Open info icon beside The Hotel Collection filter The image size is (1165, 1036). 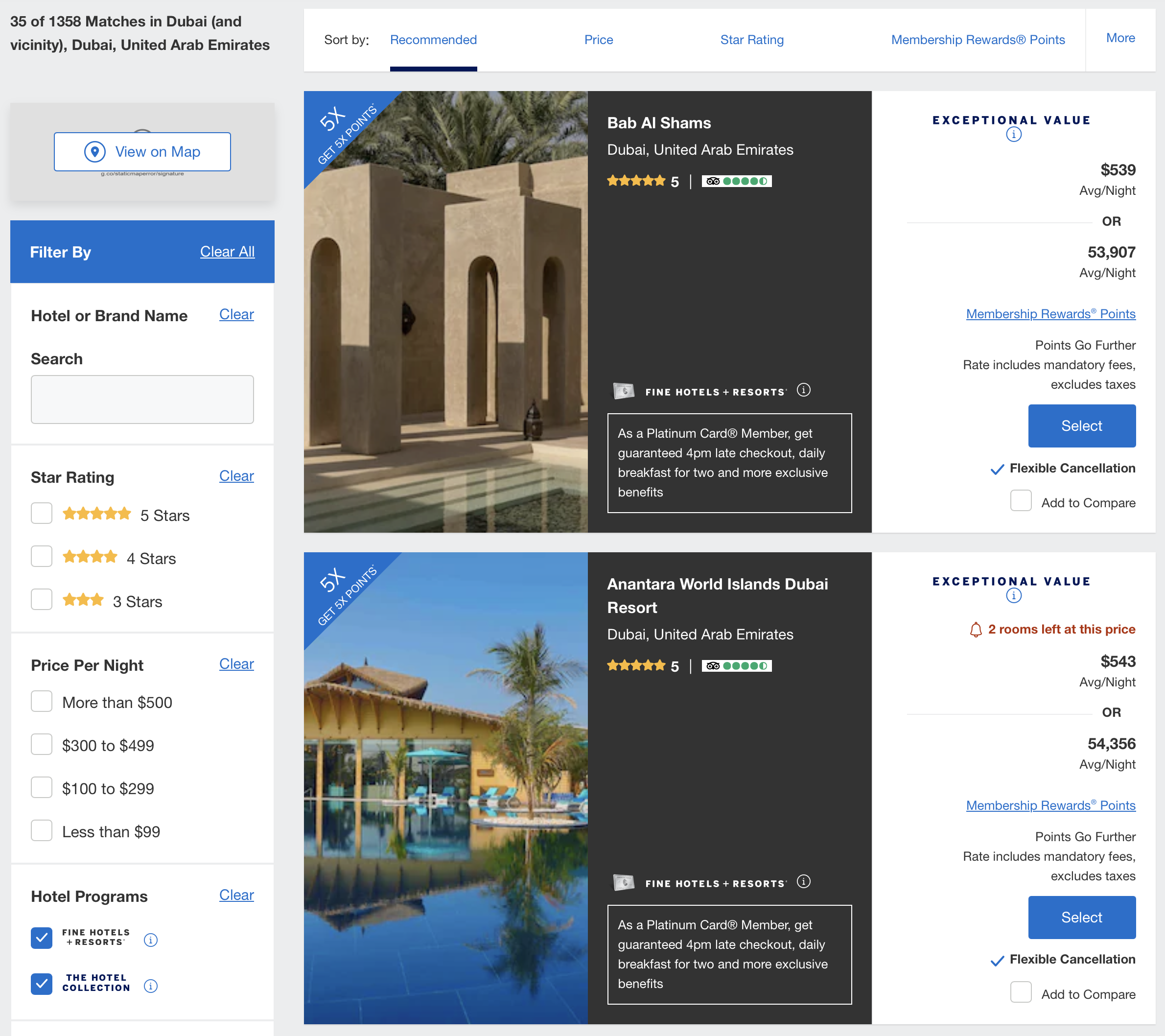tap(150, 986)
